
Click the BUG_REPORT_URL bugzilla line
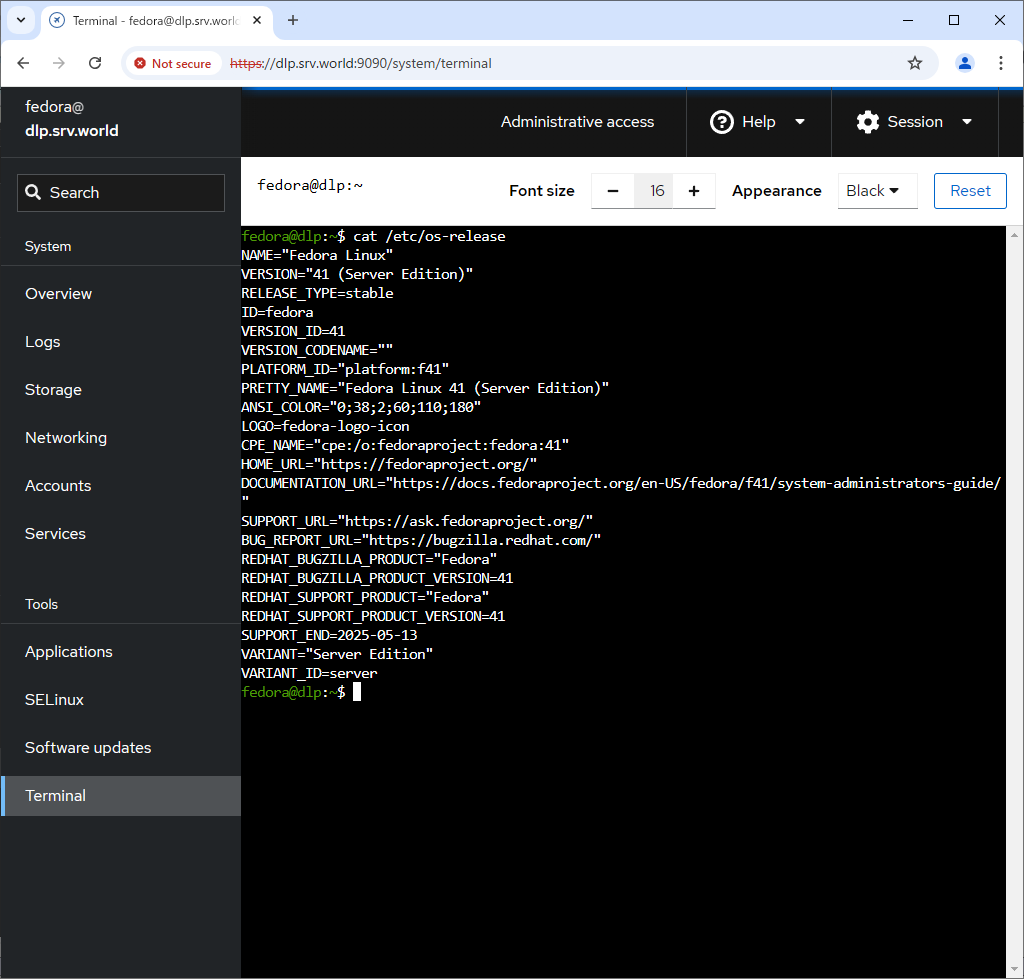tap(421, 540)
